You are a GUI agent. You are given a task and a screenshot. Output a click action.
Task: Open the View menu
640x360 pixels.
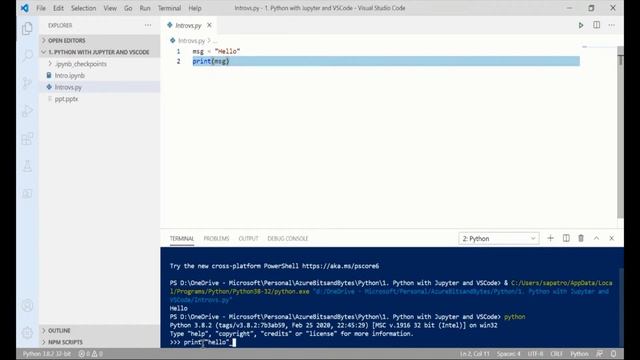(x=110, y=8)
